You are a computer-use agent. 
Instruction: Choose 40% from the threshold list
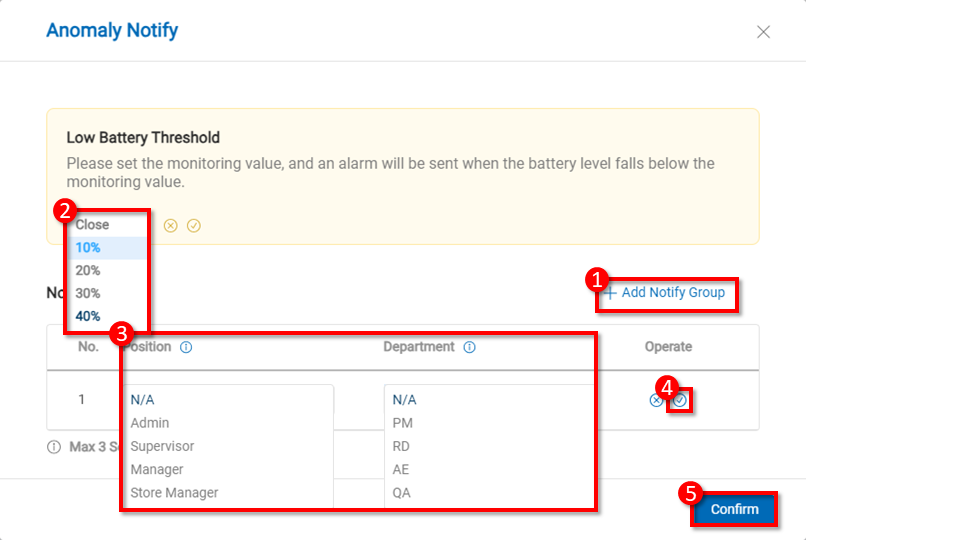(88, 317)
